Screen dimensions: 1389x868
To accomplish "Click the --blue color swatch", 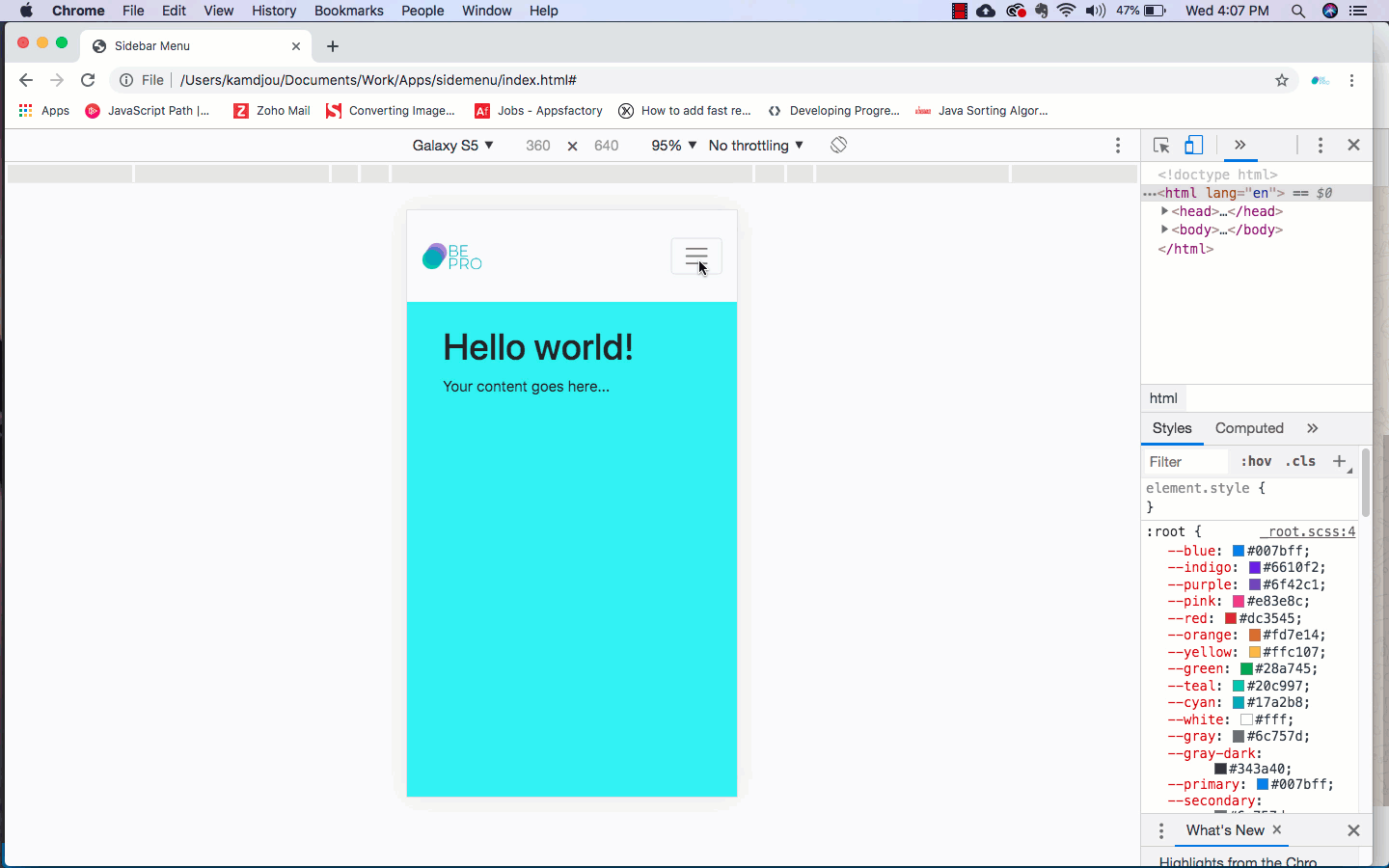I will [x=1239, y=551].
